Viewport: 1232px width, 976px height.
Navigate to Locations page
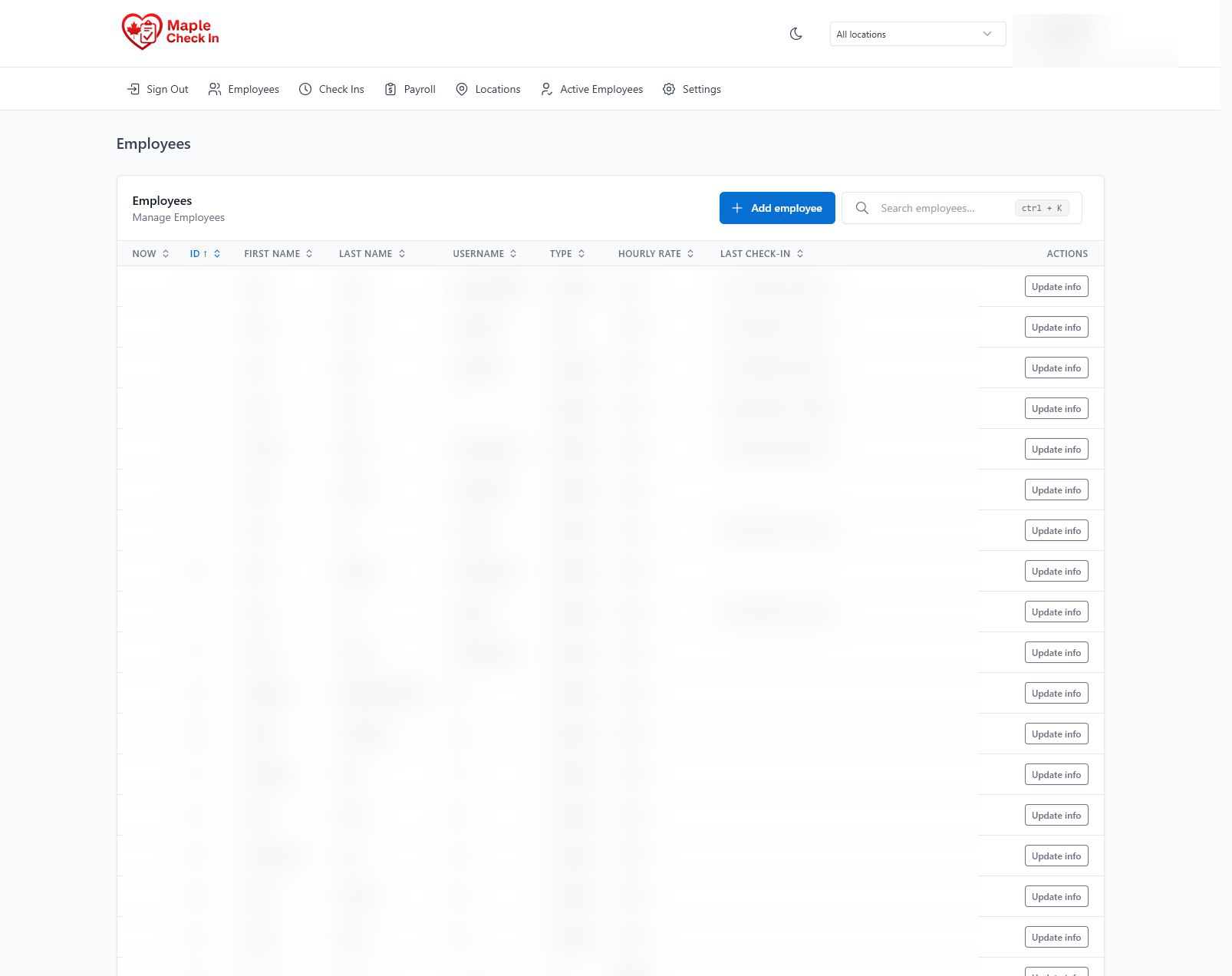(488, 89)
